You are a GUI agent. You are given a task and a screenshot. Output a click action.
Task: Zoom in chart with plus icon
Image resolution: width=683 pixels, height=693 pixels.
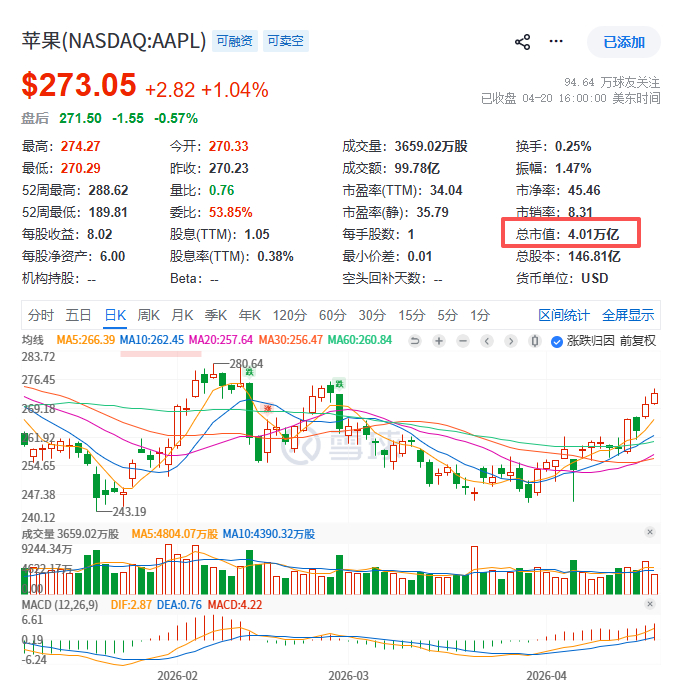pyautogui.click(x=439, y=341)
